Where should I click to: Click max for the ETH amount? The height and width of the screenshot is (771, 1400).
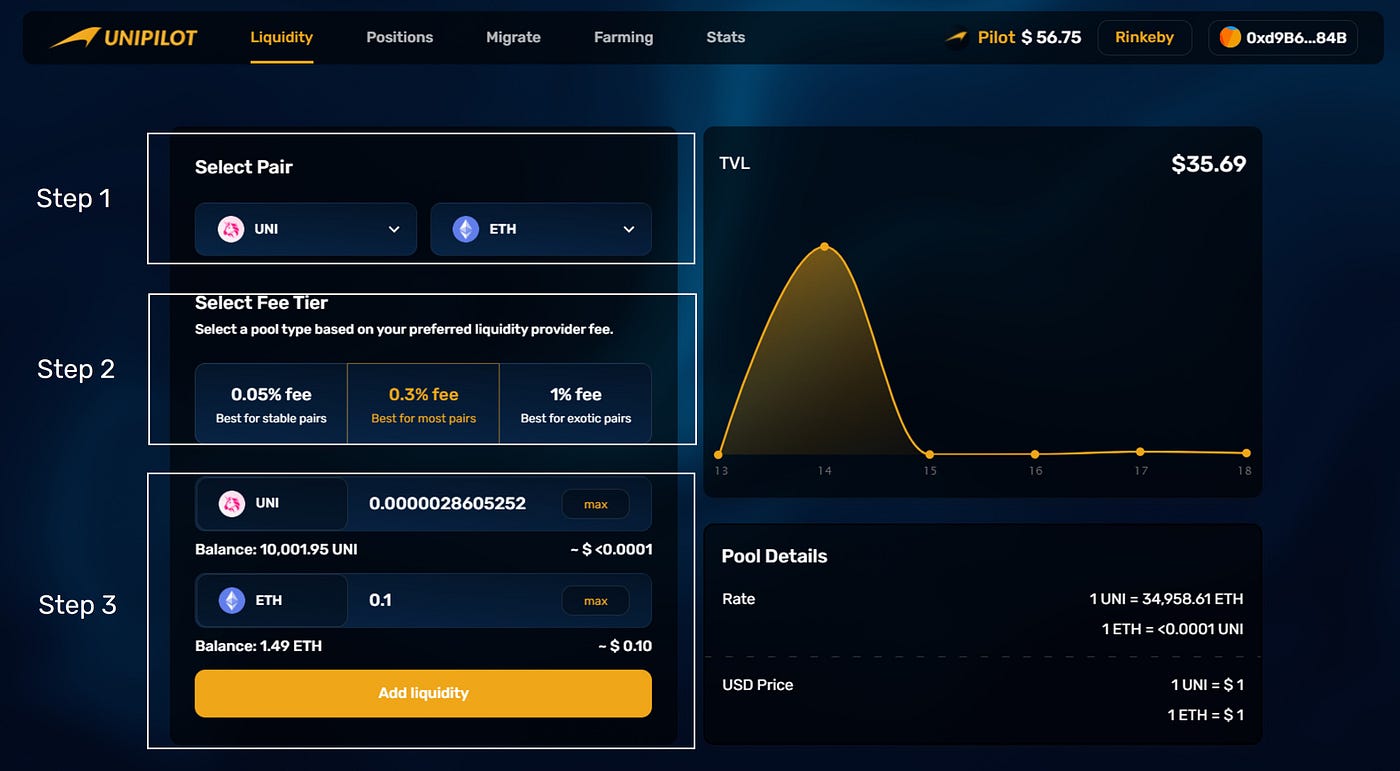click(x=596, y=601)
